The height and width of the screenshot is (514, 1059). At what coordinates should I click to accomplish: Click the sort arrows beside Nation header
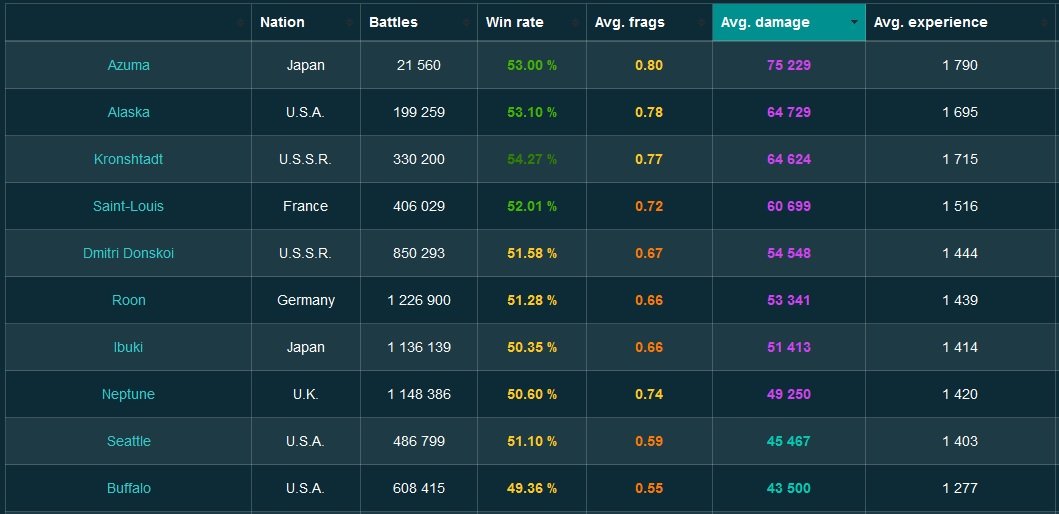pyautogui.click(x=350, y=22)
